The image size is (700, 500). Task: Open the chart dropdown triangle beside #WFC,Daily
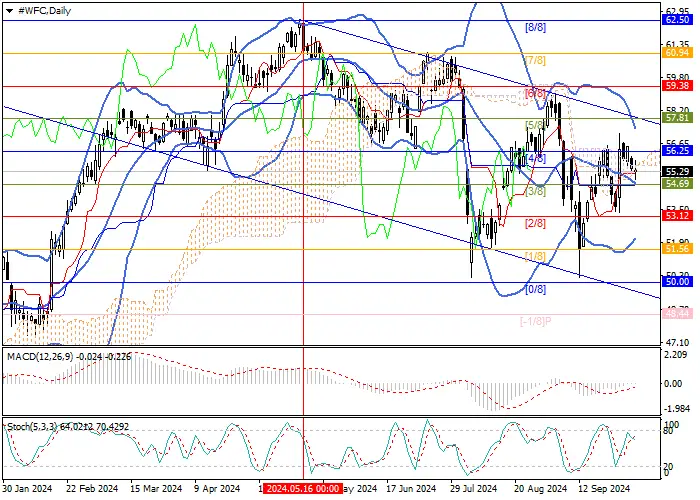9,11
